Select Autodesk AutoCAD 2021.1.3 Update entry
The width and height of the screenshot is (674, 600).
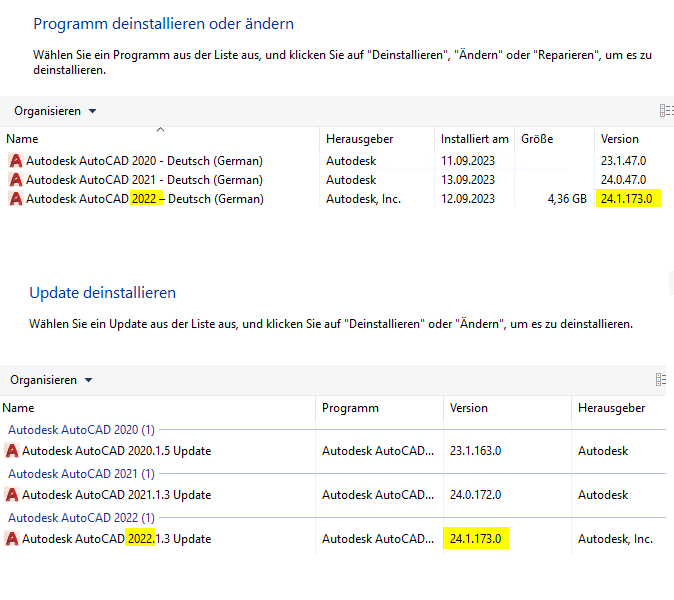pos(116,495)
